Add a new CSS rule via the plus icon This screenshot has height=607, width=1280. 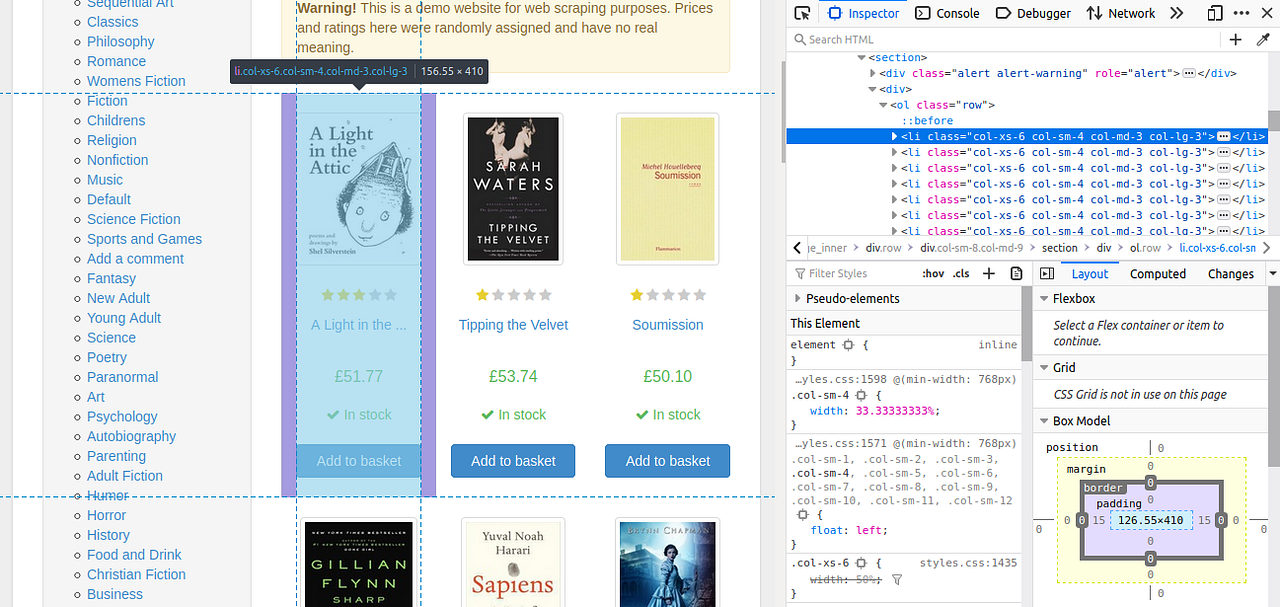(x=988, y=273)
